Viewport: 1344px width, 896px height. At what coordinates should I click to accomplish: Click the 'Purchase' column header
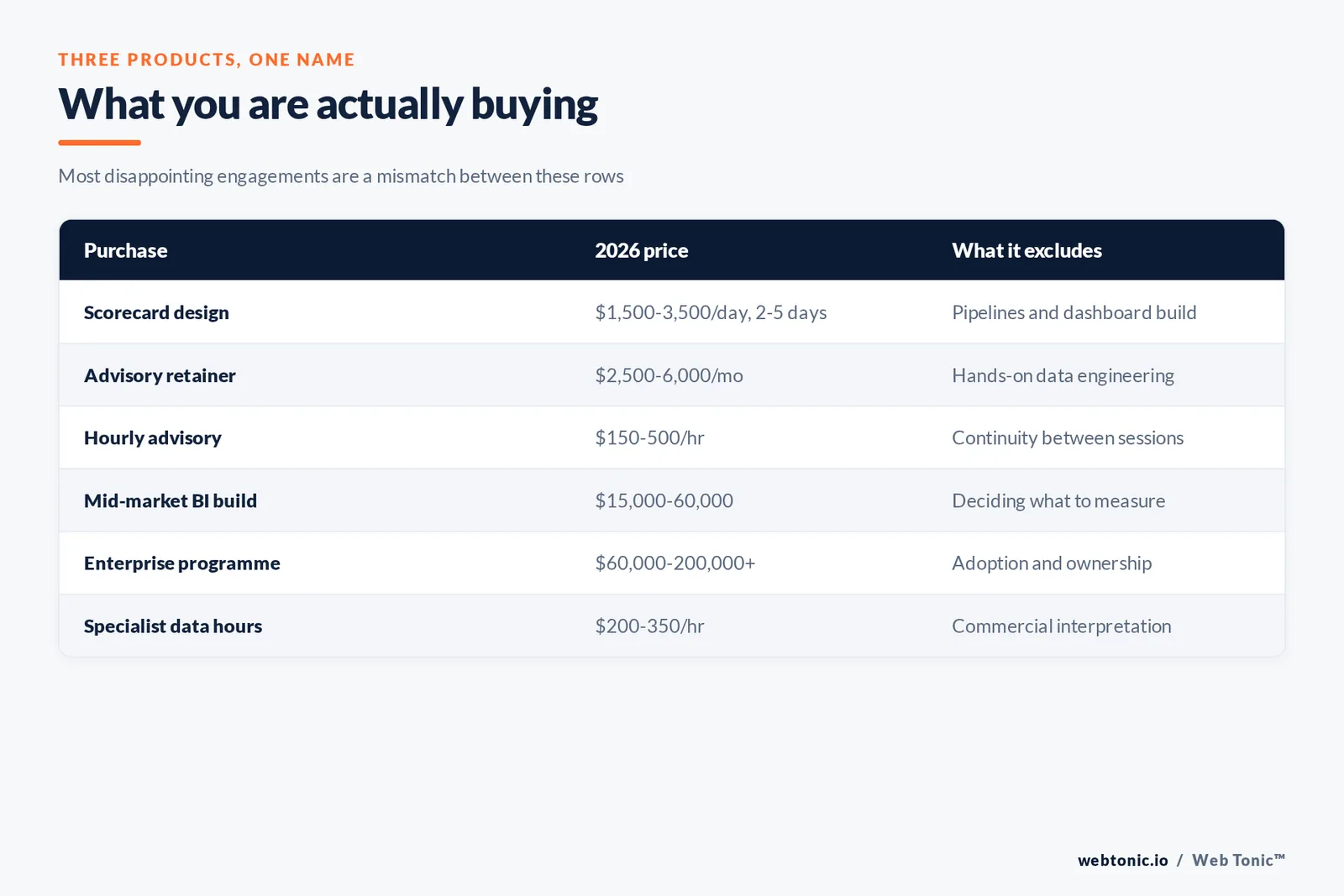126,250
